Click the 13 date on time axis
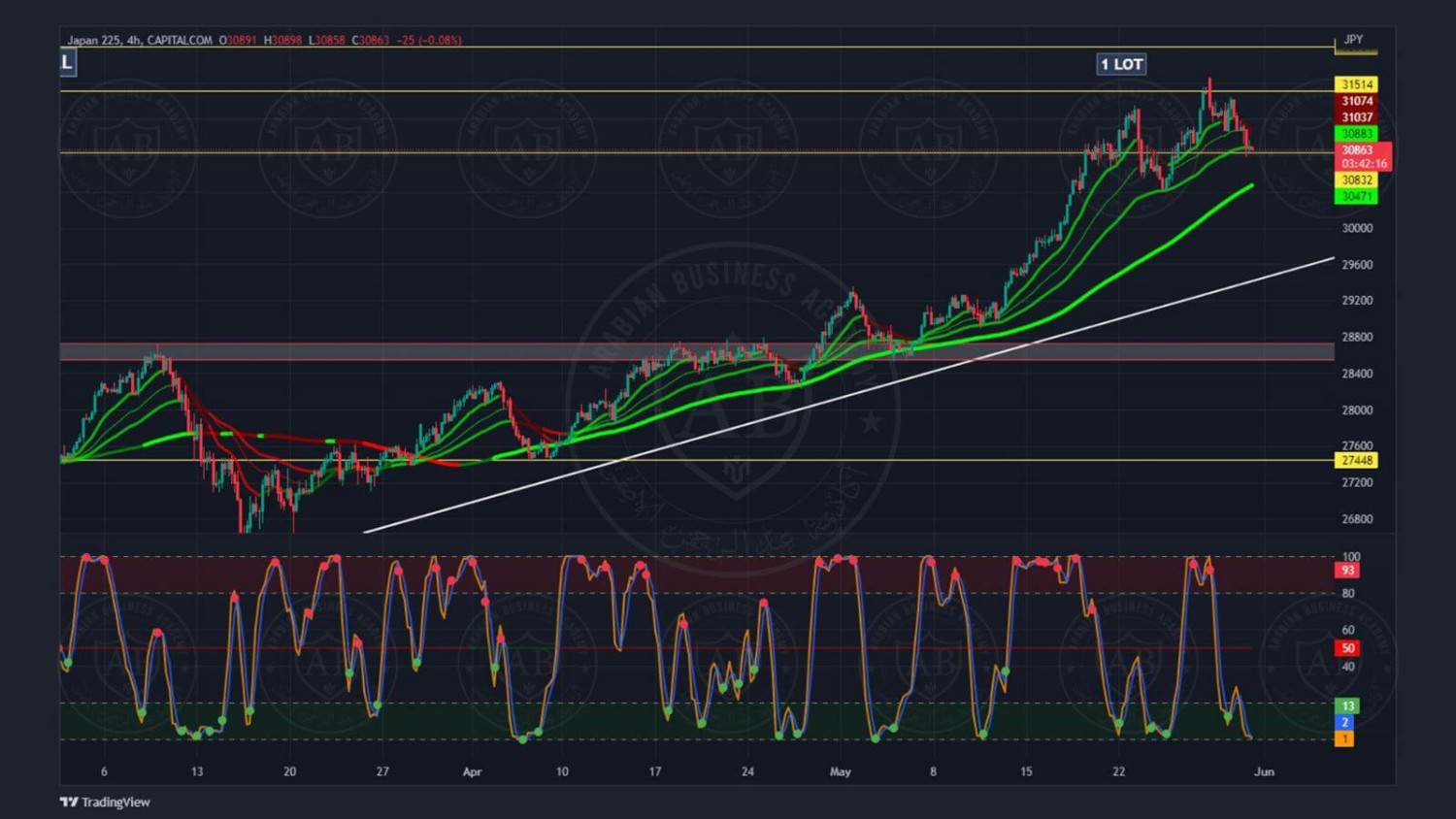Viewport: 1456px width, 819px height. tap(197, 771)
